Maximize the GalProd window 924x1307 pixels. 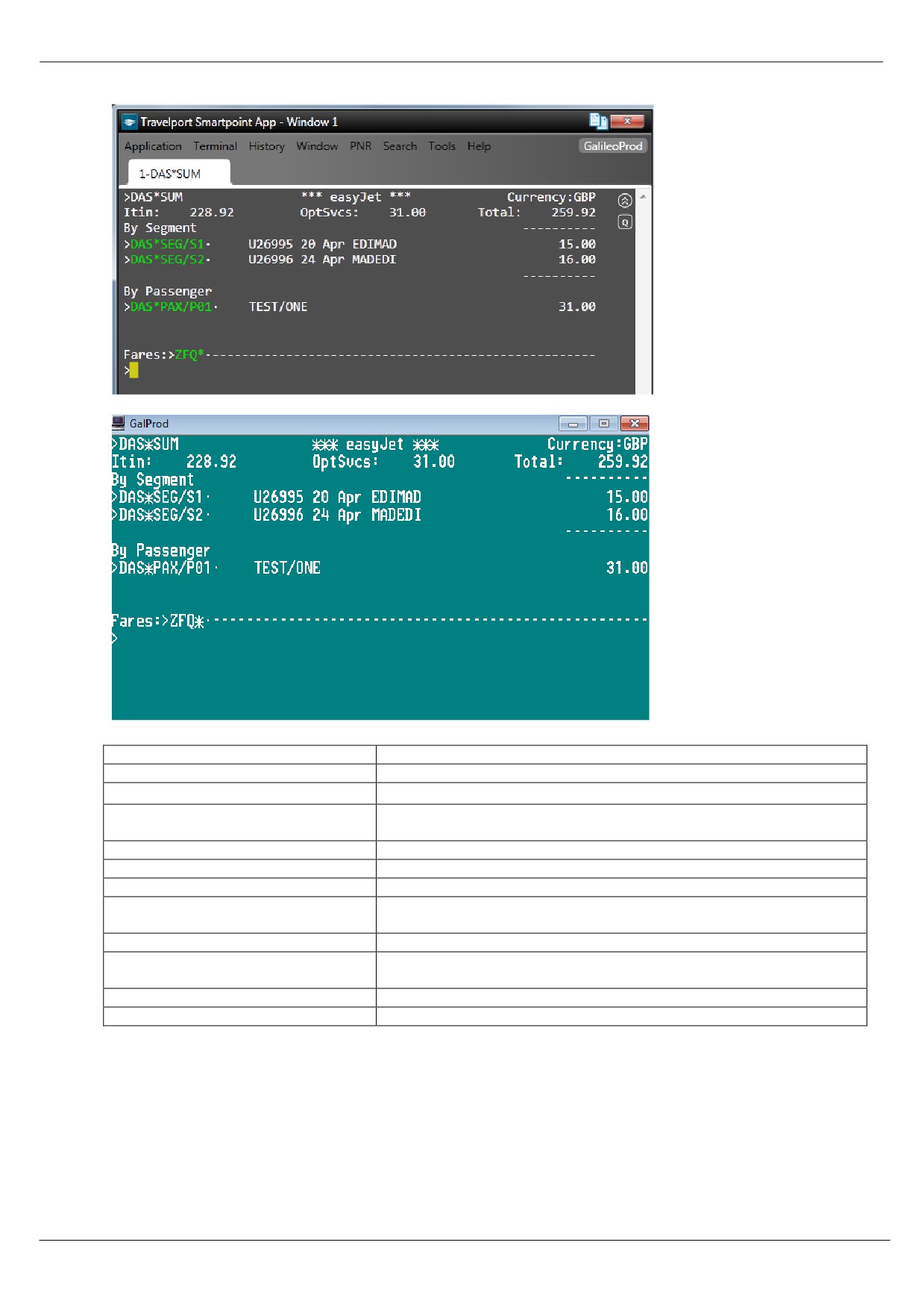click(x=604, y=423)
